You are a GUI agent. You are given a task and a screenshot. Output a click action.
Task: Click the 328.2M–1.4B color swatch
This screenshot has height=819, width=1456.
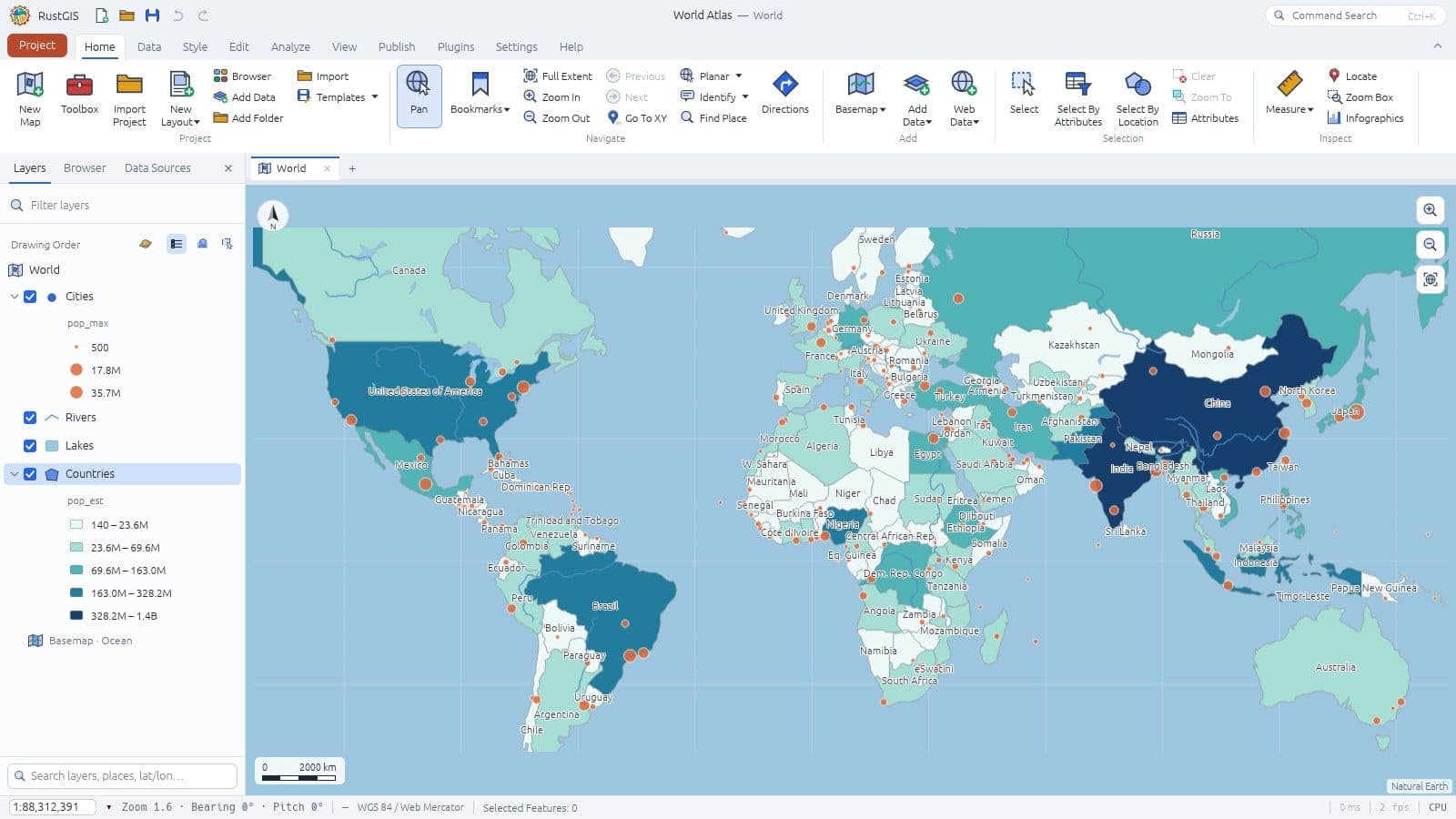click(76, 616)
